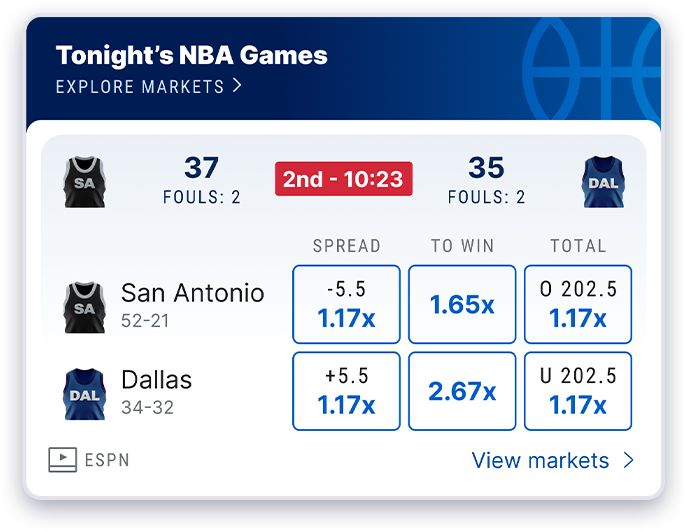
Task: Click the DAL jersey beside Dallas 34-32
Action: (x=85, y=394)
